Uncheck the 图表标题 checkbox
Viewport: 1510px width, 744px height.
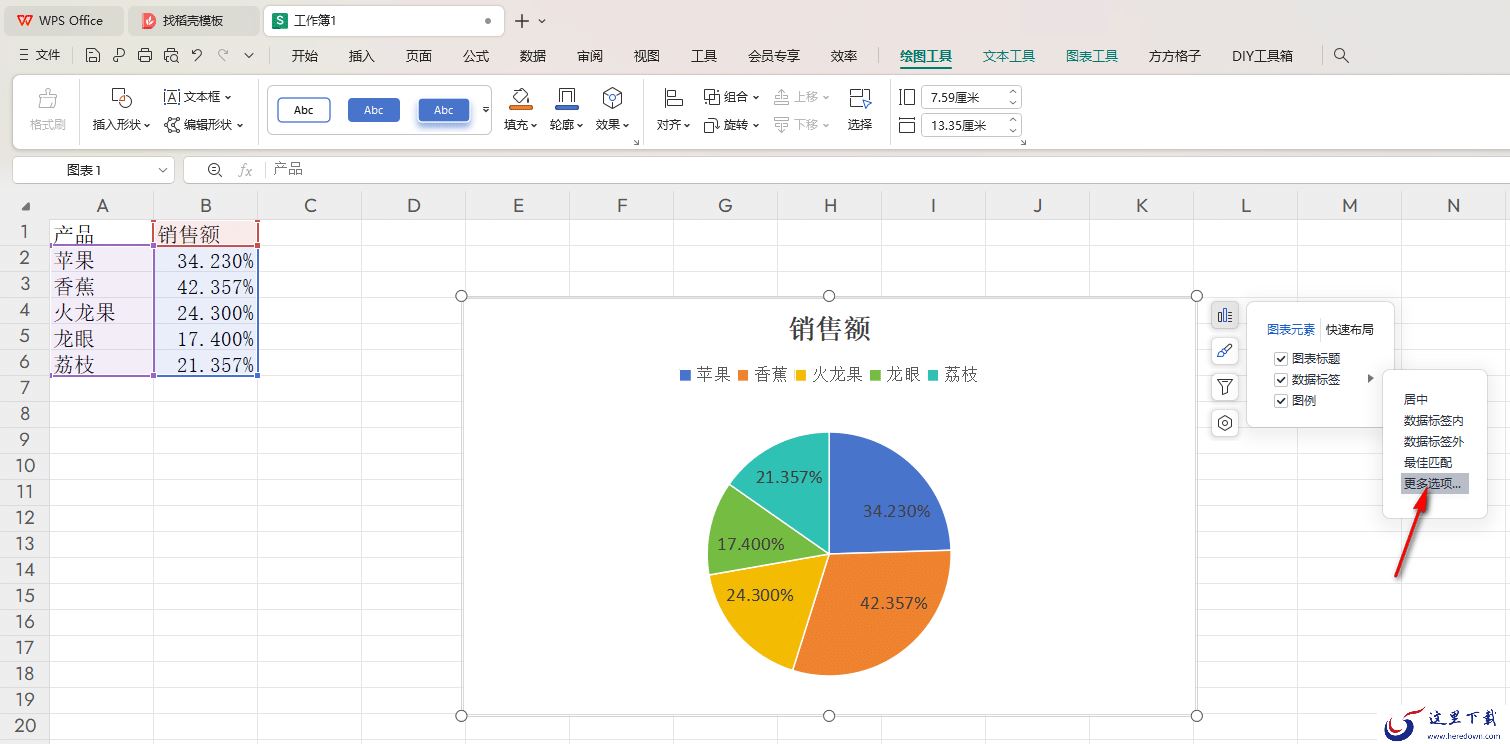coord(1281,359)
